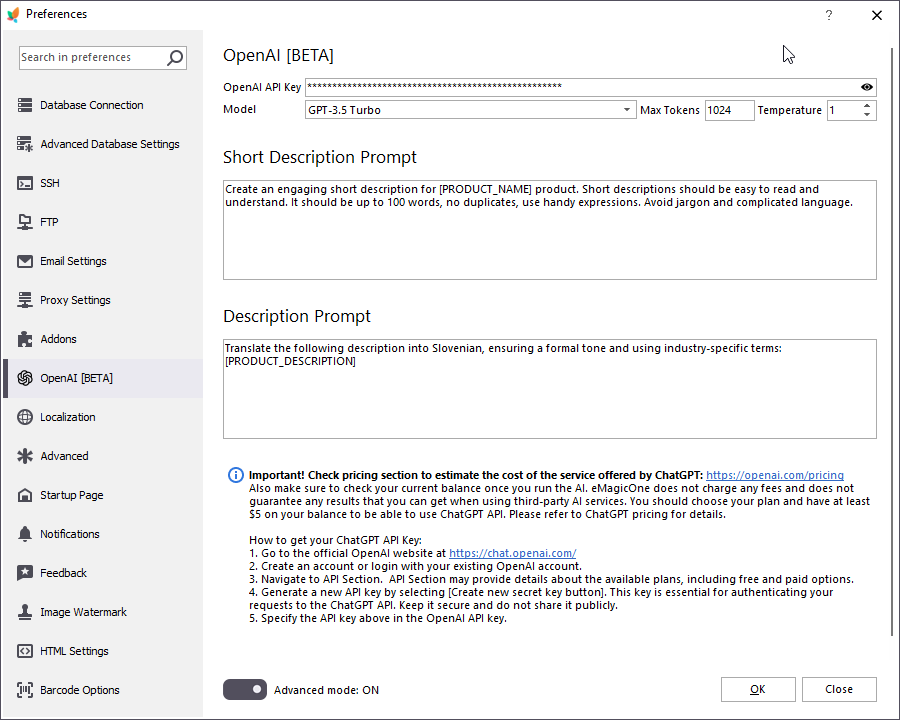The width and height of the screenshot is (900, 720).
Task: Increase Temperature with the up arrow
Action: pyautogui.click(x=867, y=105)
